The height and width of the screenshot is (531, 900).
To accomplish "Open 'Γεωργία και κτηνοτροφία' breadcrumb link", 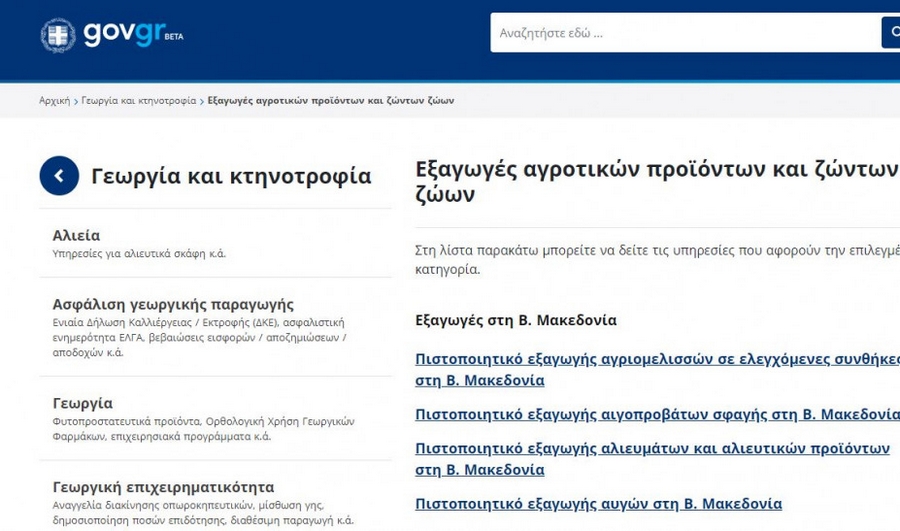I will coord(139,101).
